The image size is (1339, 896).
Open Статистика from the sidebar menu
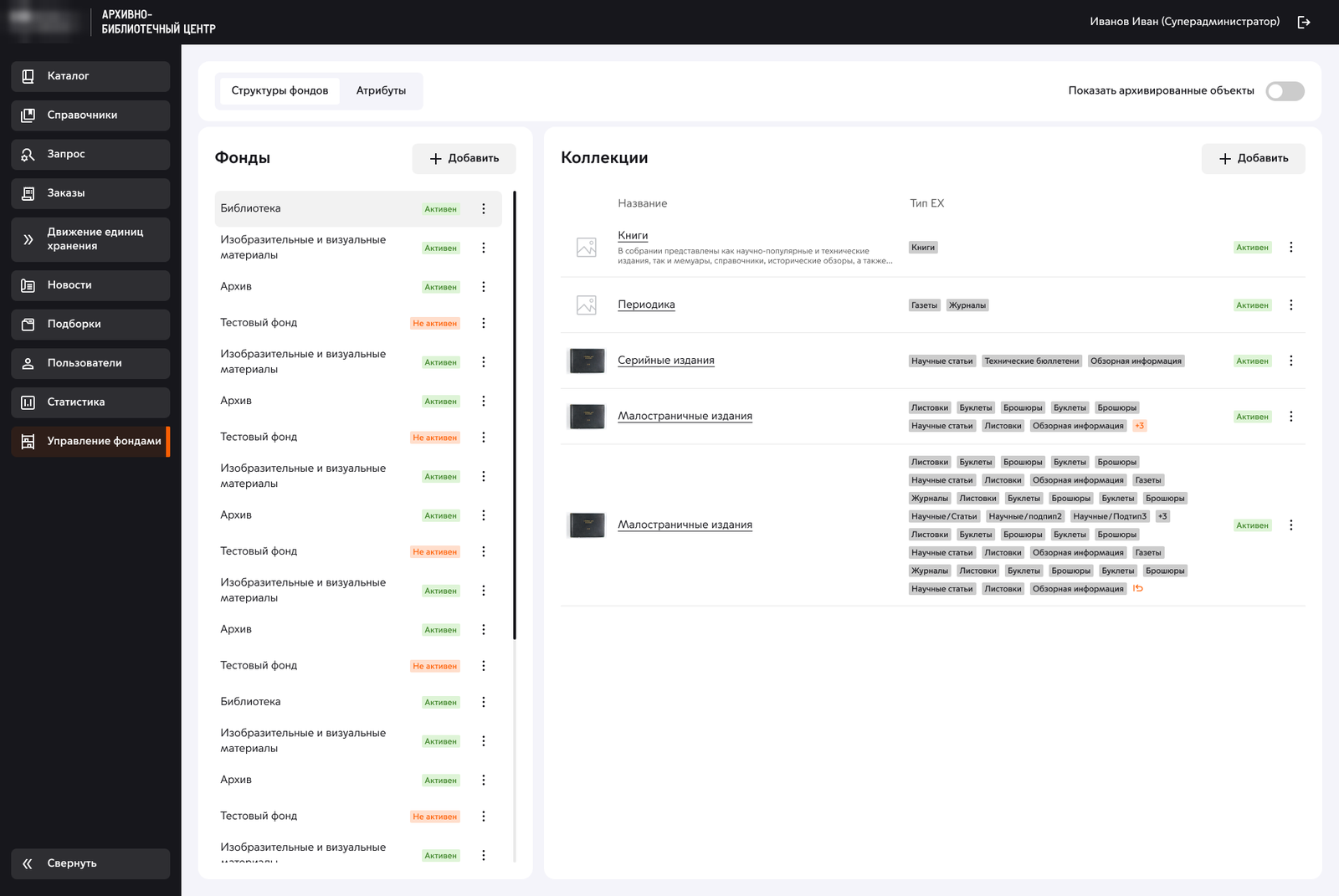(90, 402)
